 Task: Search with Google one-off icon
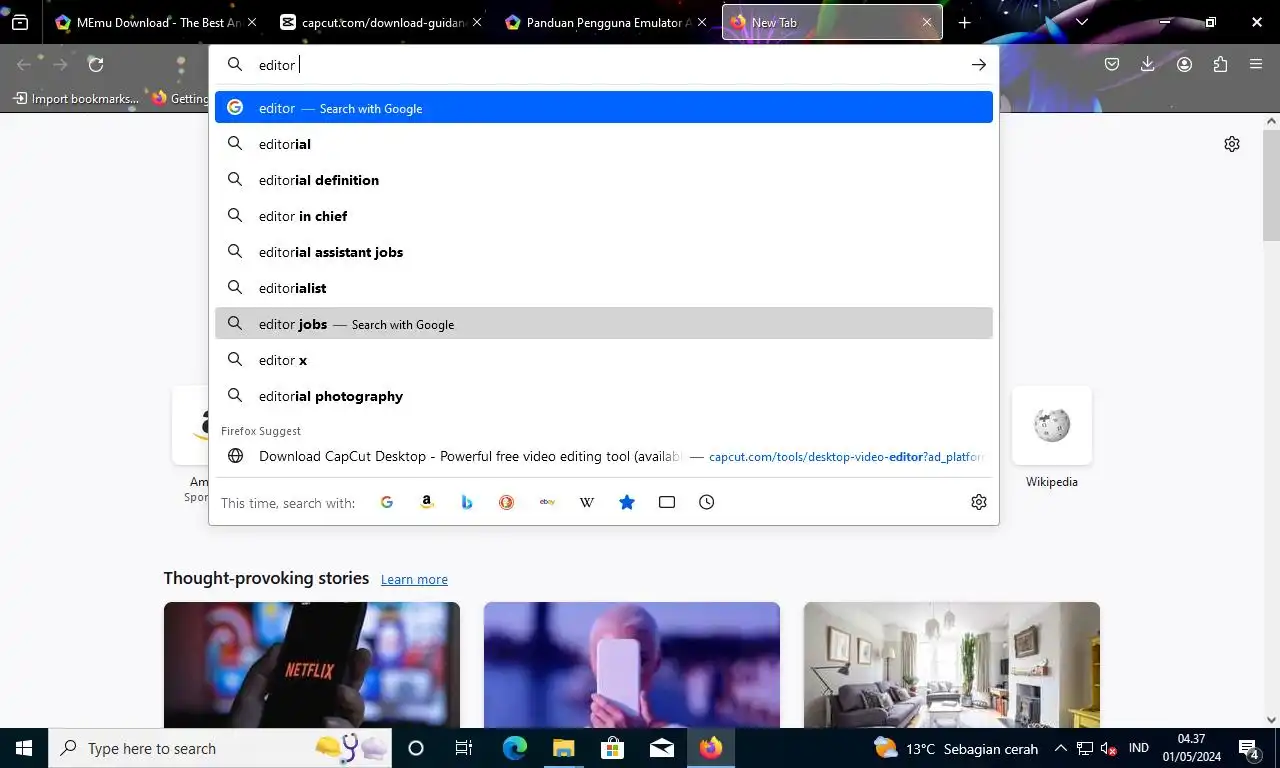point(387,502)
